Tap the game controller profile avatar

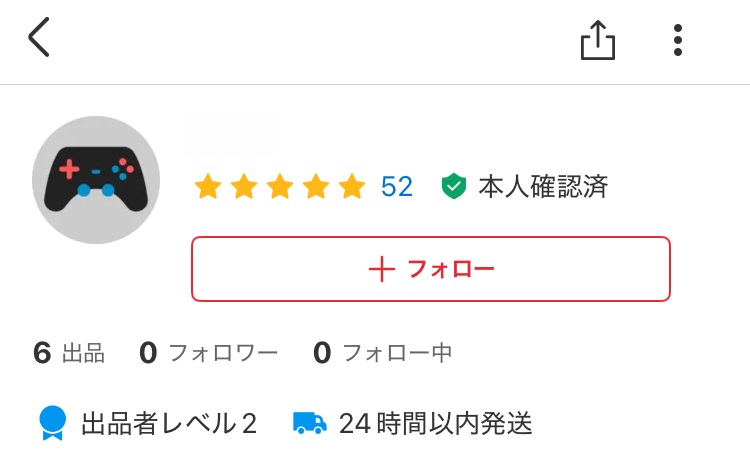click(x=96, y=180)
